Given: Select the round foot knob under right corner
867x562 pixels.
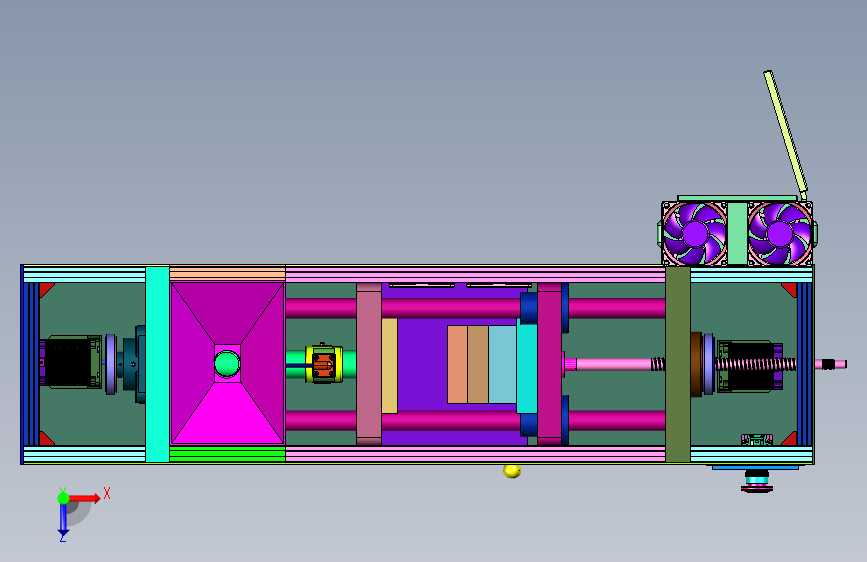Looking at the screenshot, I should point(757,481).
